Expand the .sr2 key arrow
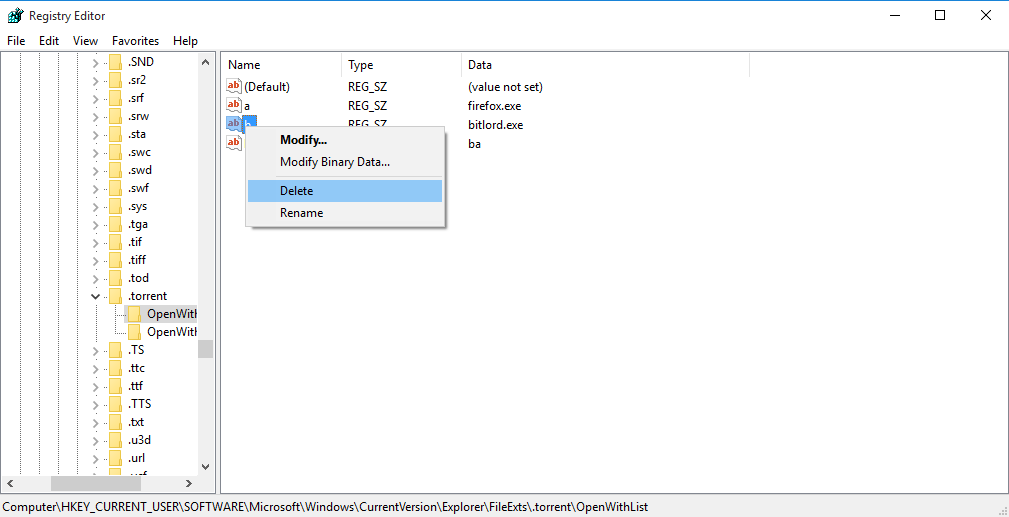The height and width of the screenshot is (517, 1009). pos(96,81)
